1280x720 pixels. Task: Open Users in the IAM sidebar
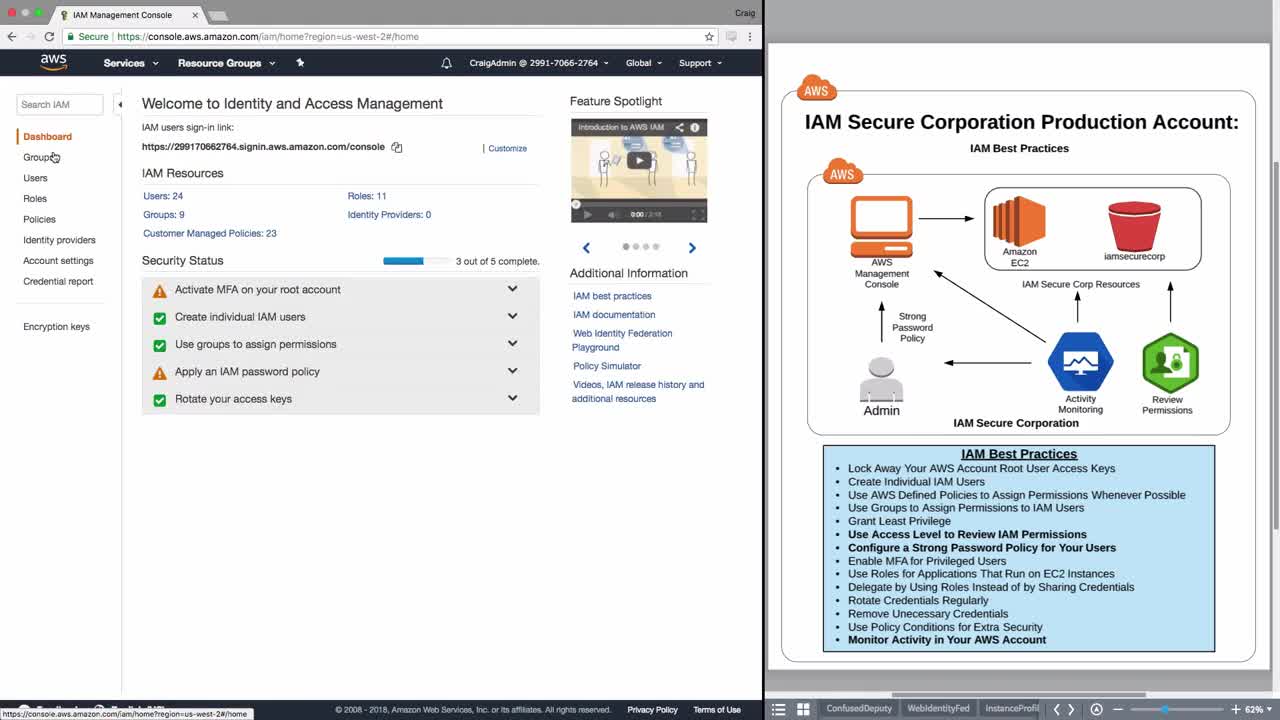(35, 178)
